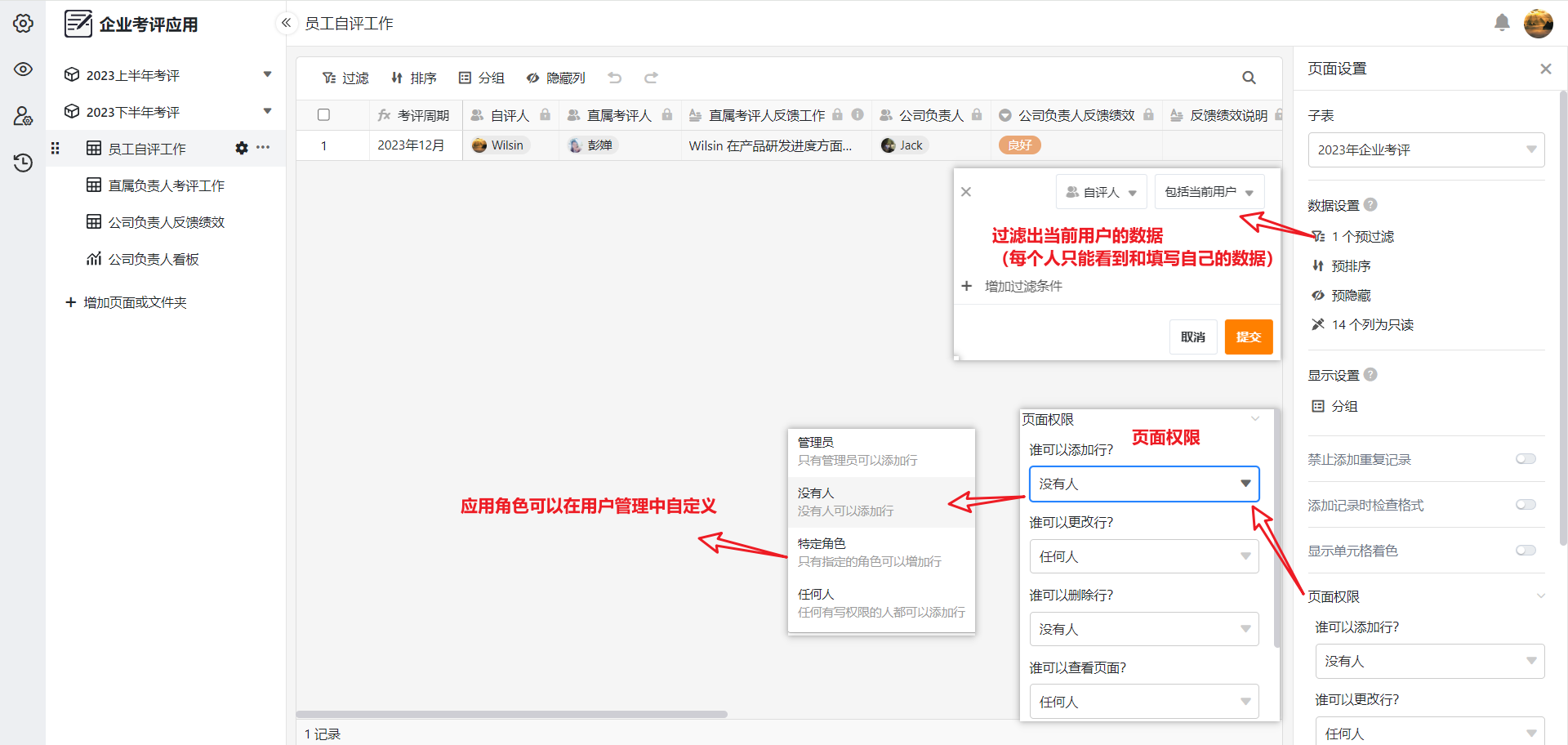Image resolution: width=1568 pixels, height=745 pixels.
Task: Click the 隐藏列 toolbar button
Action: [x=556, y=78]
